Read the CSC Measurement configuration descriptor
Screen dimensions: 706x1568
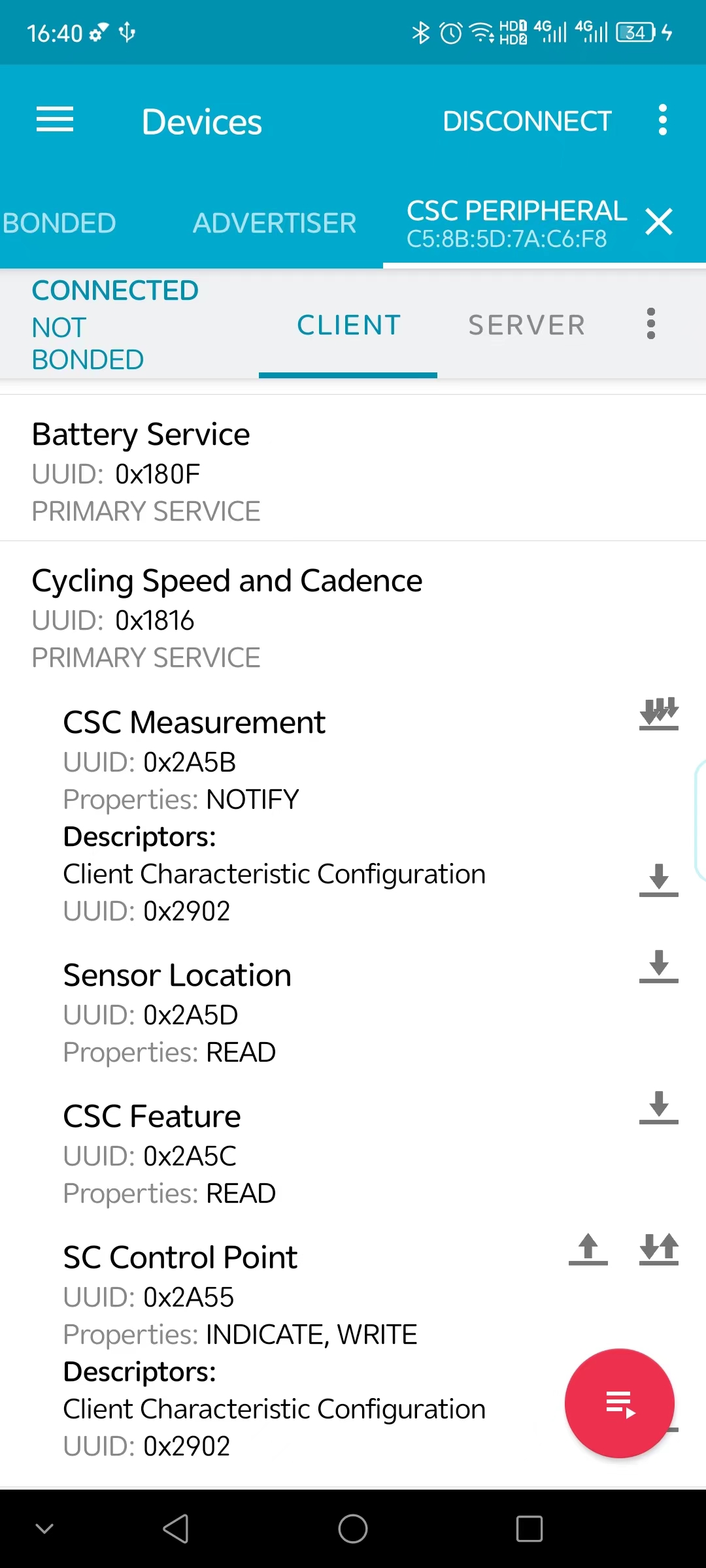[x=659, y=879]
